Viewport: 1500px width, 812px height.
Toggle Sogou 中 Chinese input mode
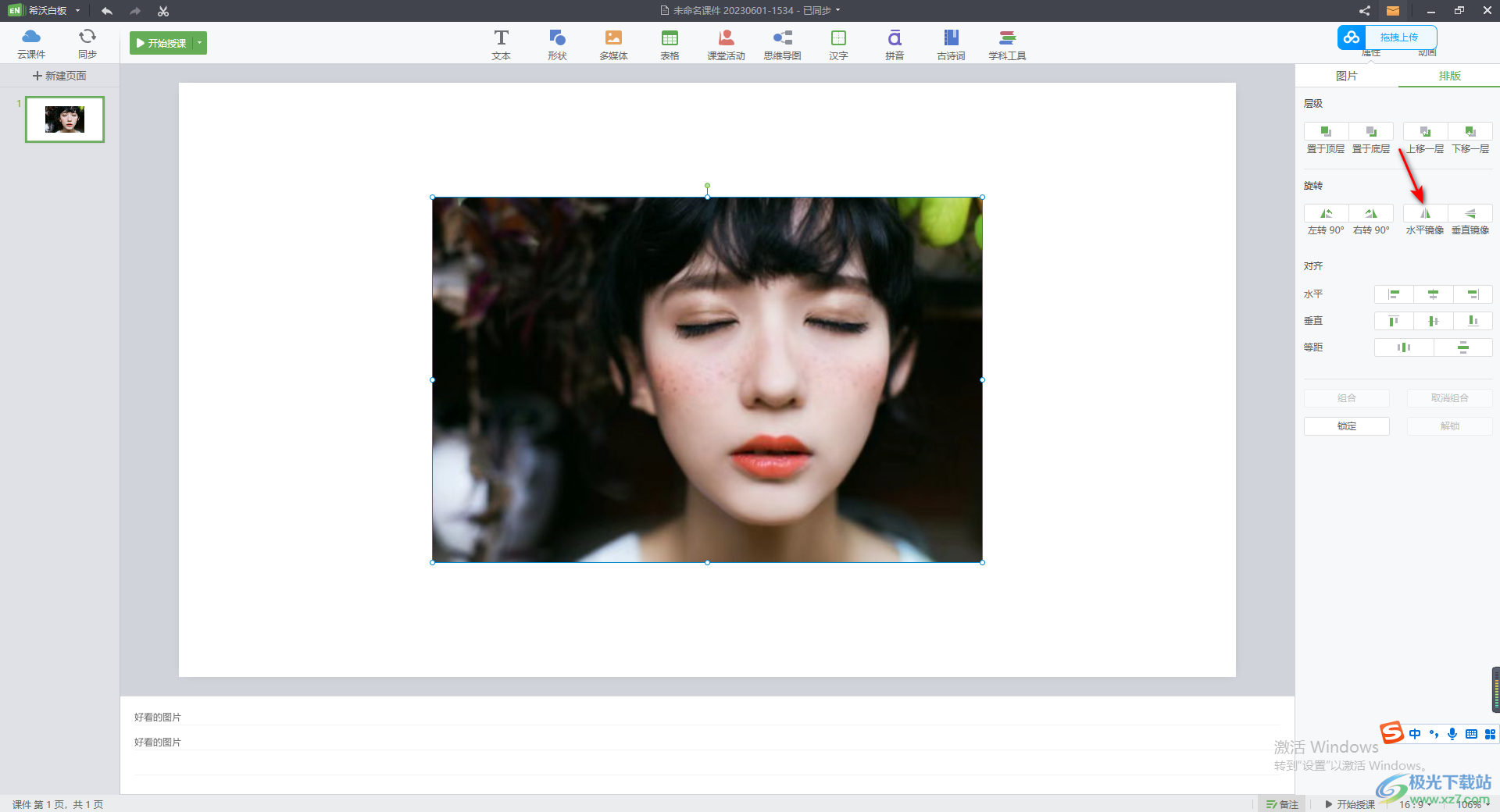pyautogui.click(x=1415, y=734)
